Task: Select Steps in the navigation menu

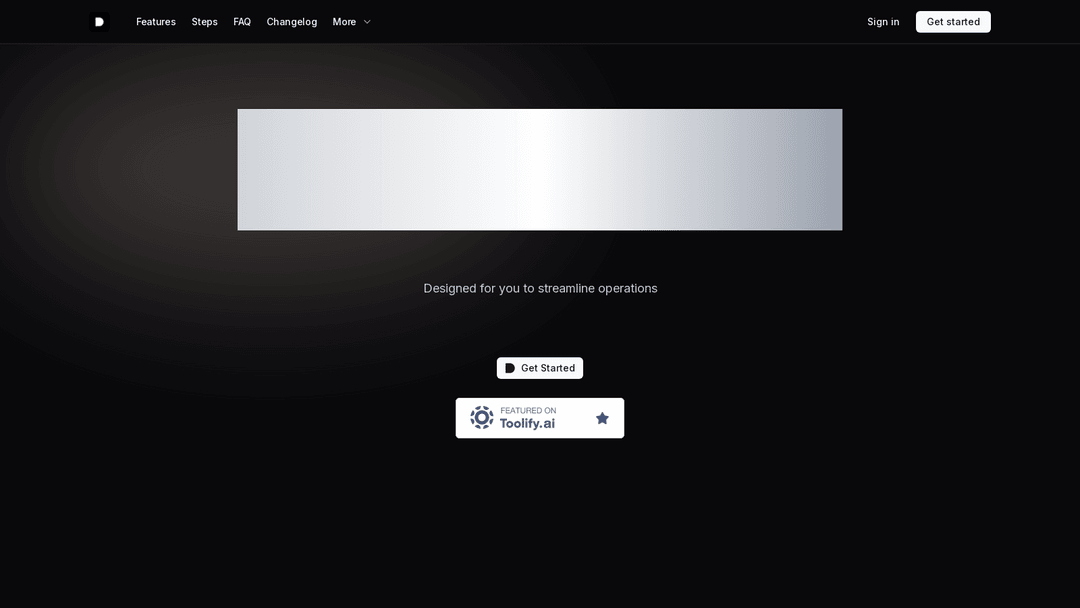Action: coord(204,21)
